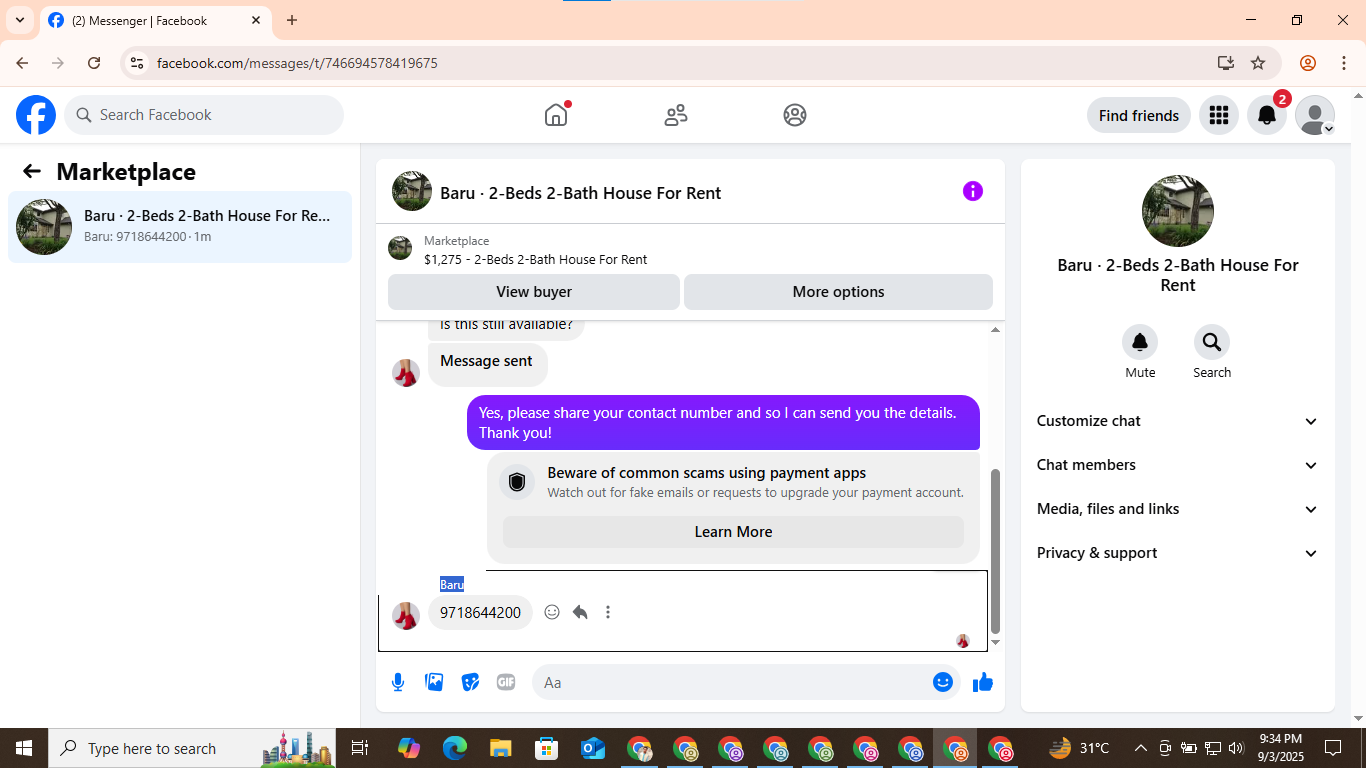Click the browser address bar URL
Screen dimensions: 1366x768
pyautogui.click(x=297, y=63)
